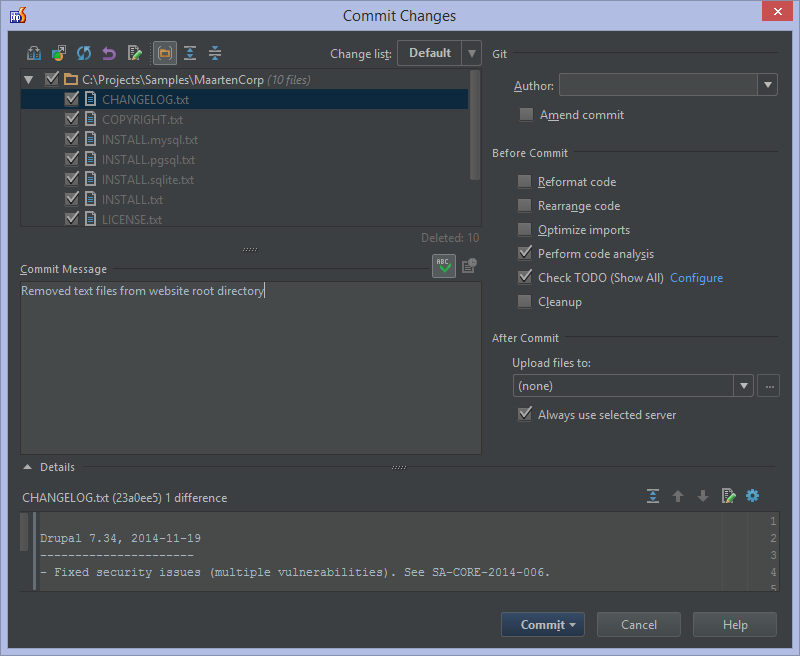Open the Author dropdown arrow
Viewport: 800px width, 656px height.
(x=767, y=85)
